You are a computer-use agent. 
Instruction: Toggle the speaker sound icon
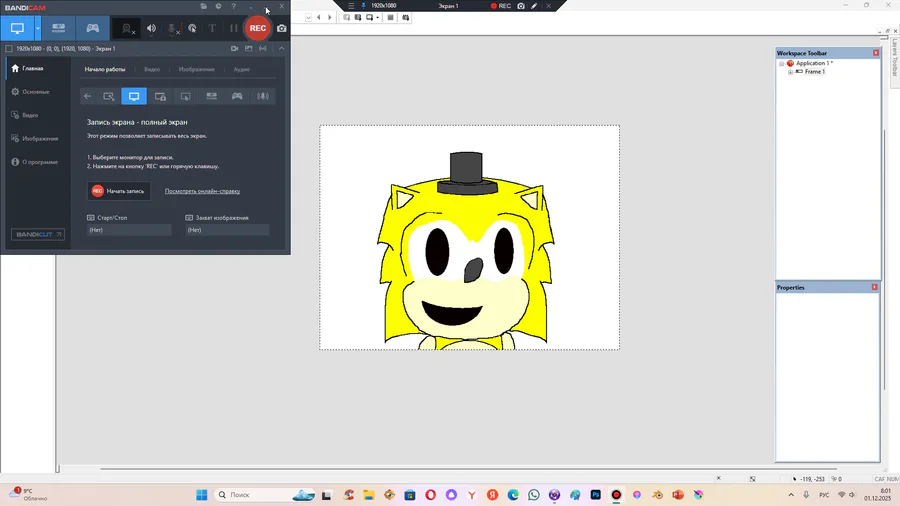pyautogui.click(x=152, y=28)
